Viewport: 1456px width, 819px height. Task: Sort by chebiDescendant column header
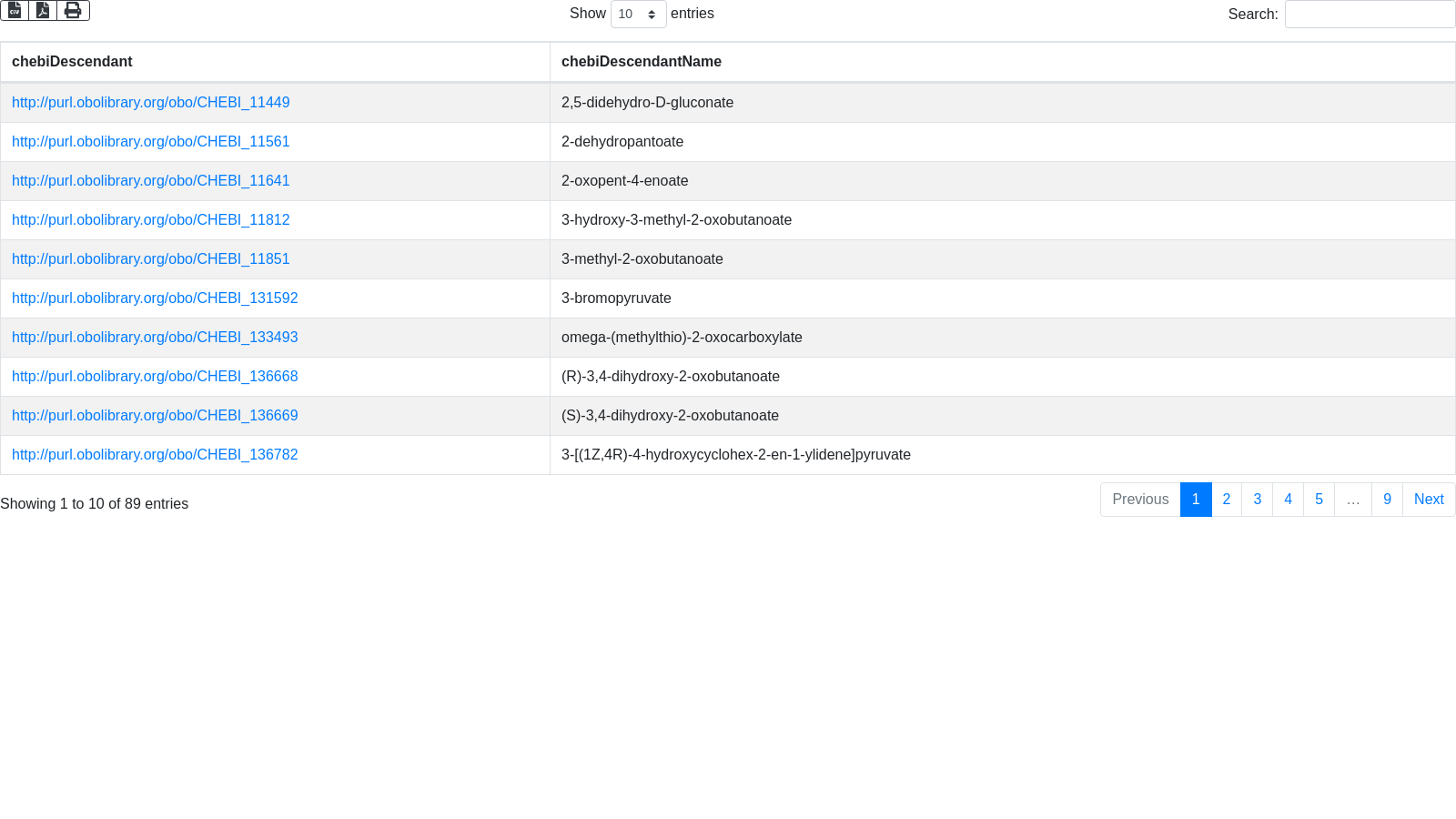pos(275,62)
